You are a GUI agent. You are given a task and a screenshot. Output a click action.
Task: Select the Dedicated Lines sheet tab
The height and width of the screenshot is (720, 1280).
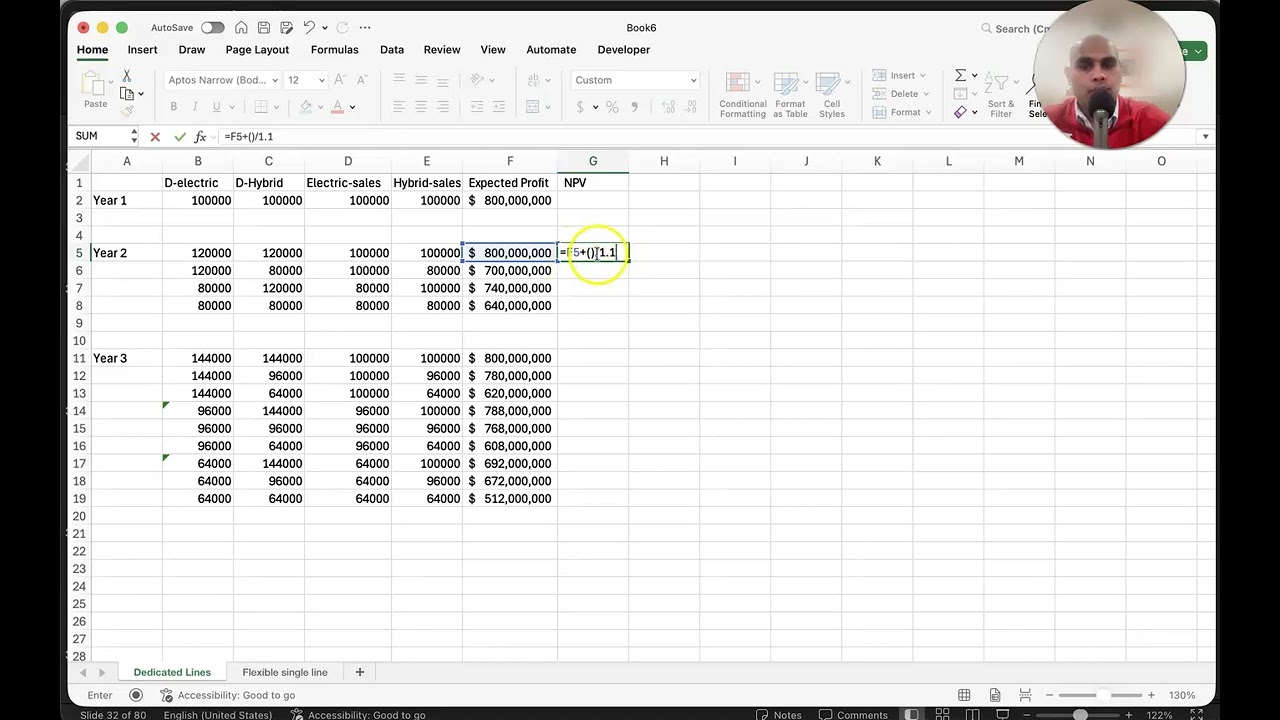(x=172, y=672)
